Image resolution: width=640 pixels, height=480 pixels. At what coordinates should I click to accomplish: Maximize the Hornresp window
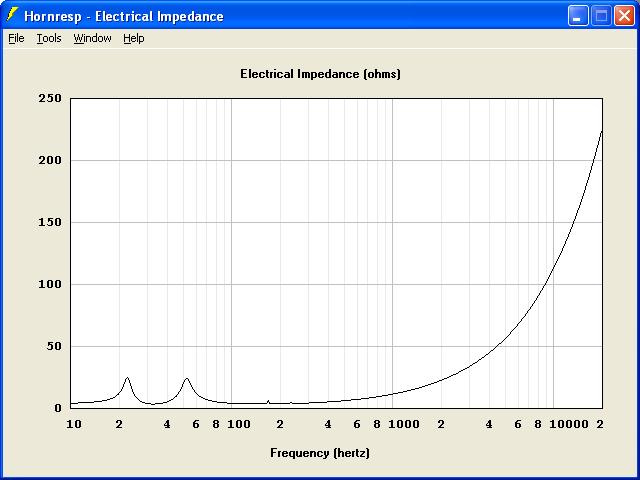(601, 16)
